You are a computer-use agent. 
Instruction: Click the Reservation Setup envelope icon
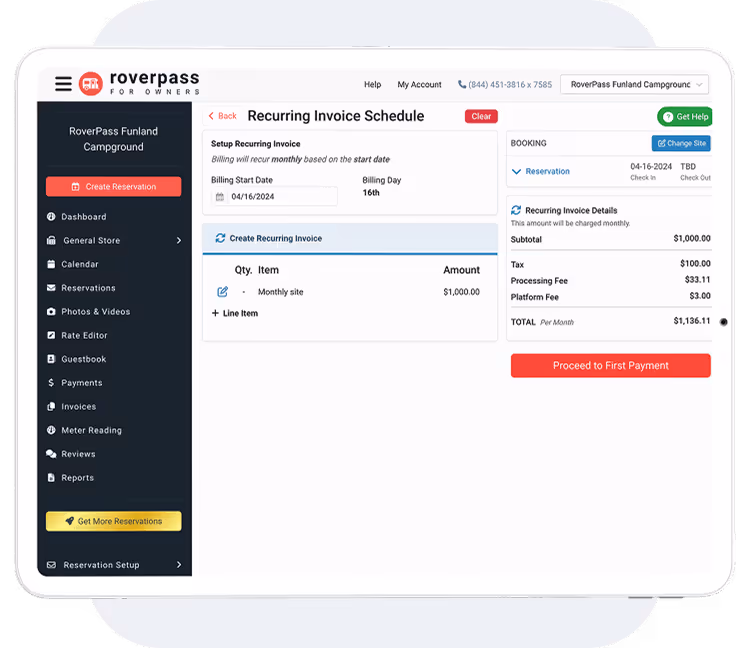[51, 565]
